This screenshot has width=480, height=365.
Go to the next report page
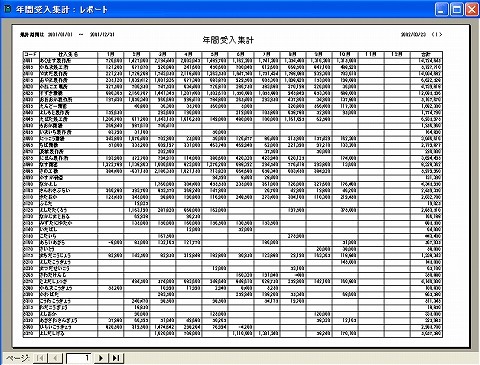(x=101, y=358)
